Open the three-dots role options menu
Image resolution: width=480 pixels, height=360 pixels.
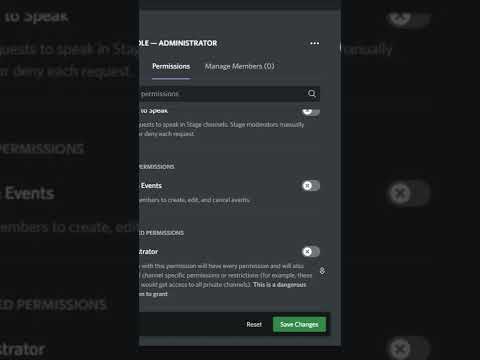pyautogui.click(x=314, y=43)
